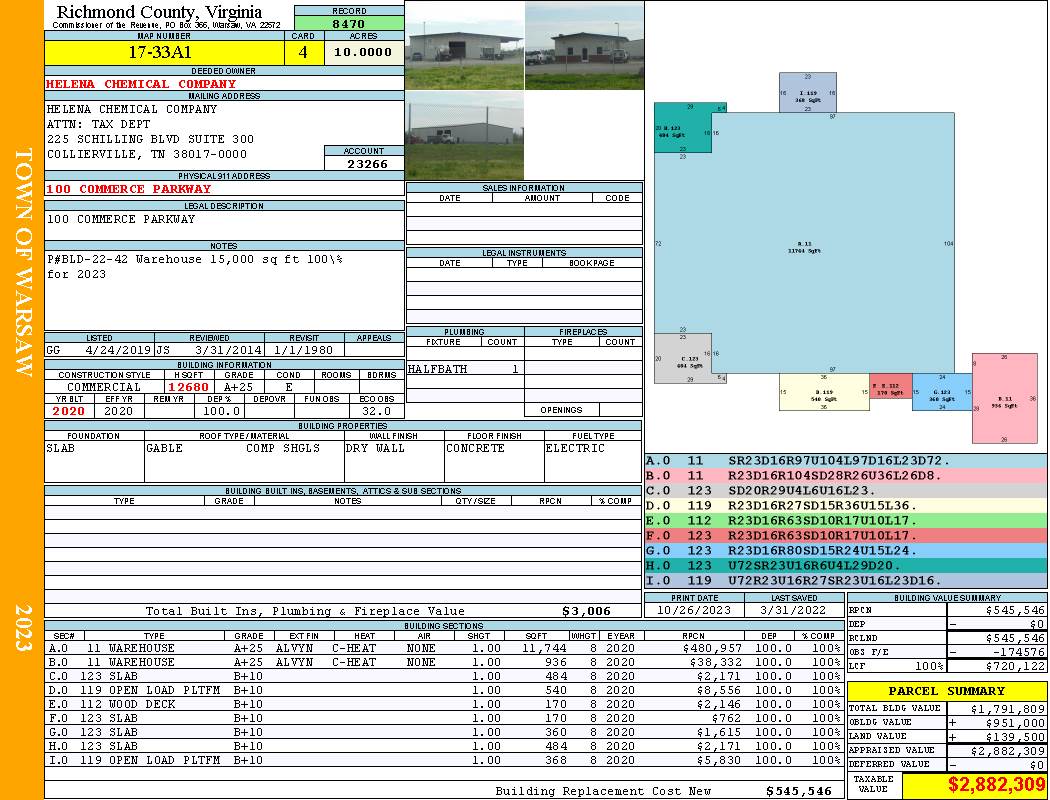Click the land value $139,500
The image size is (1050, 800).
[x=1015, y=736]
